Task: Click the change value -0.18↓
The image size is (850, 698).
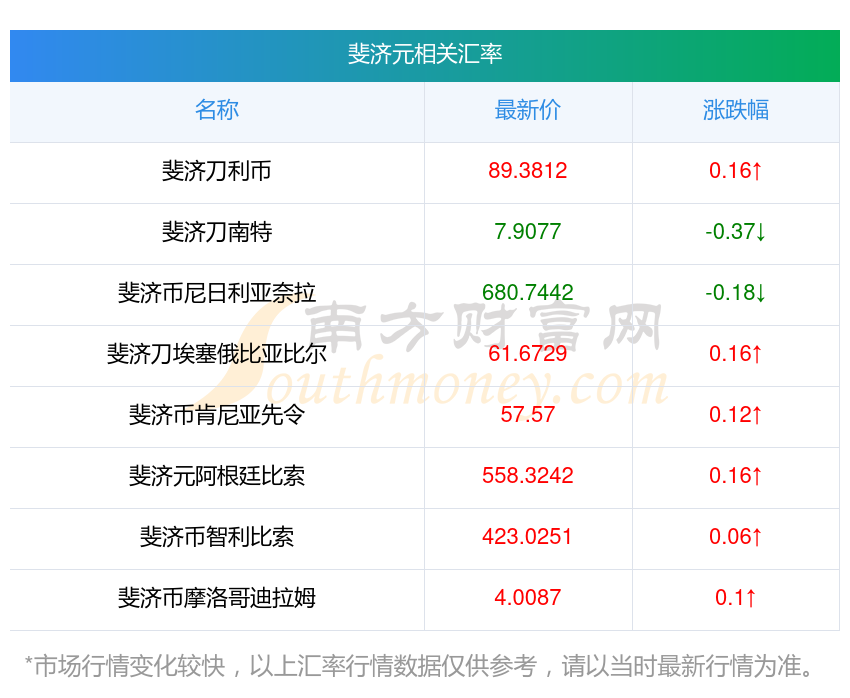Action: click(x=736, y=293)
